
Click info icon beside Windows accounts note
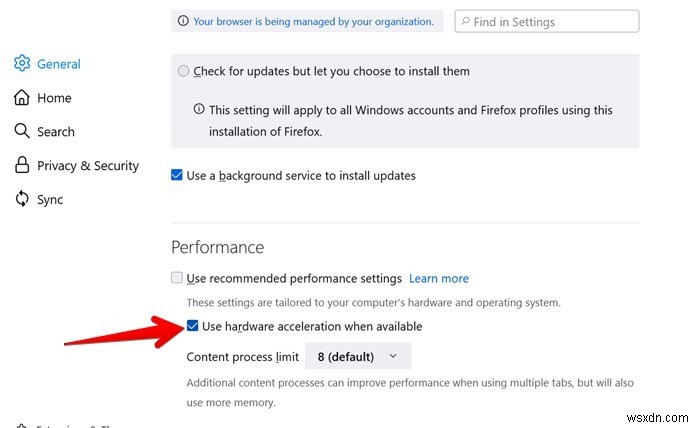[x=199, y=110]
